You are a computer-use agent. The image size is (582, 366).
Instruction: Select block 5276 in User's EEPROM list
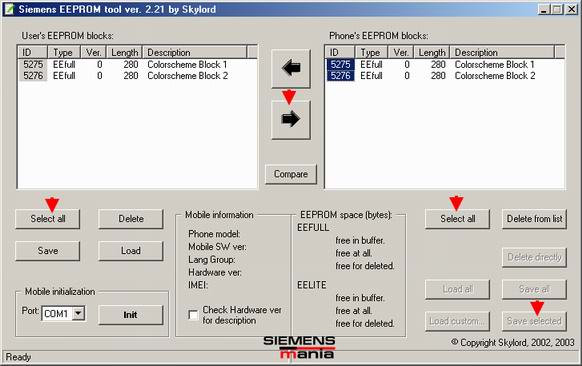[33, 76]
